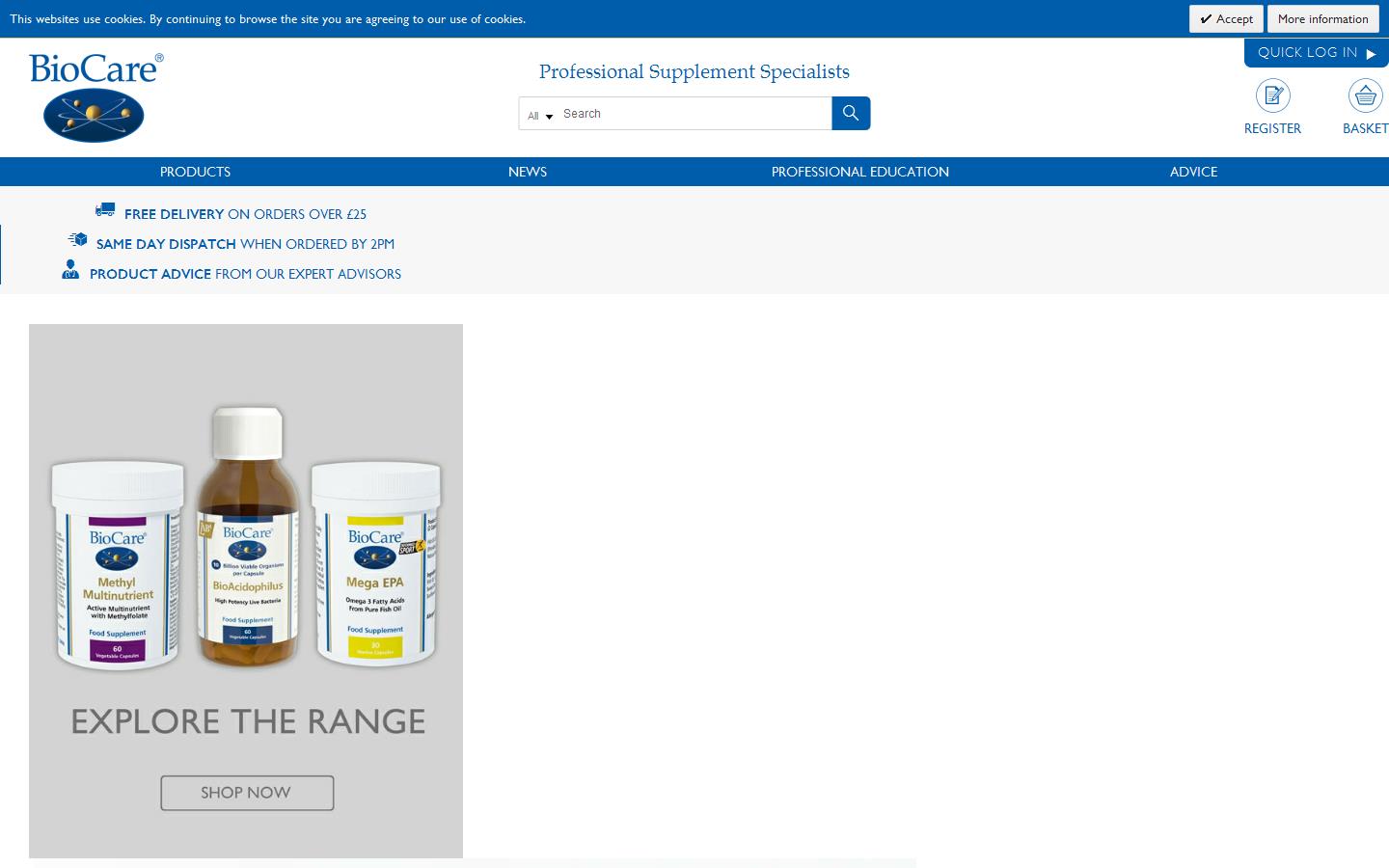Open the ADVICE section
Image resolution: width=1389 pixels, height=868 pixels.
click(x=1193, y=172)
